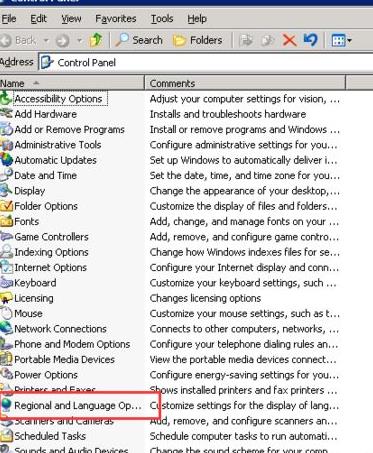Select the Game Controllers icon
The height and width of the screenshot is (453, 373).
pyautogui.click(x=6, y=237)
